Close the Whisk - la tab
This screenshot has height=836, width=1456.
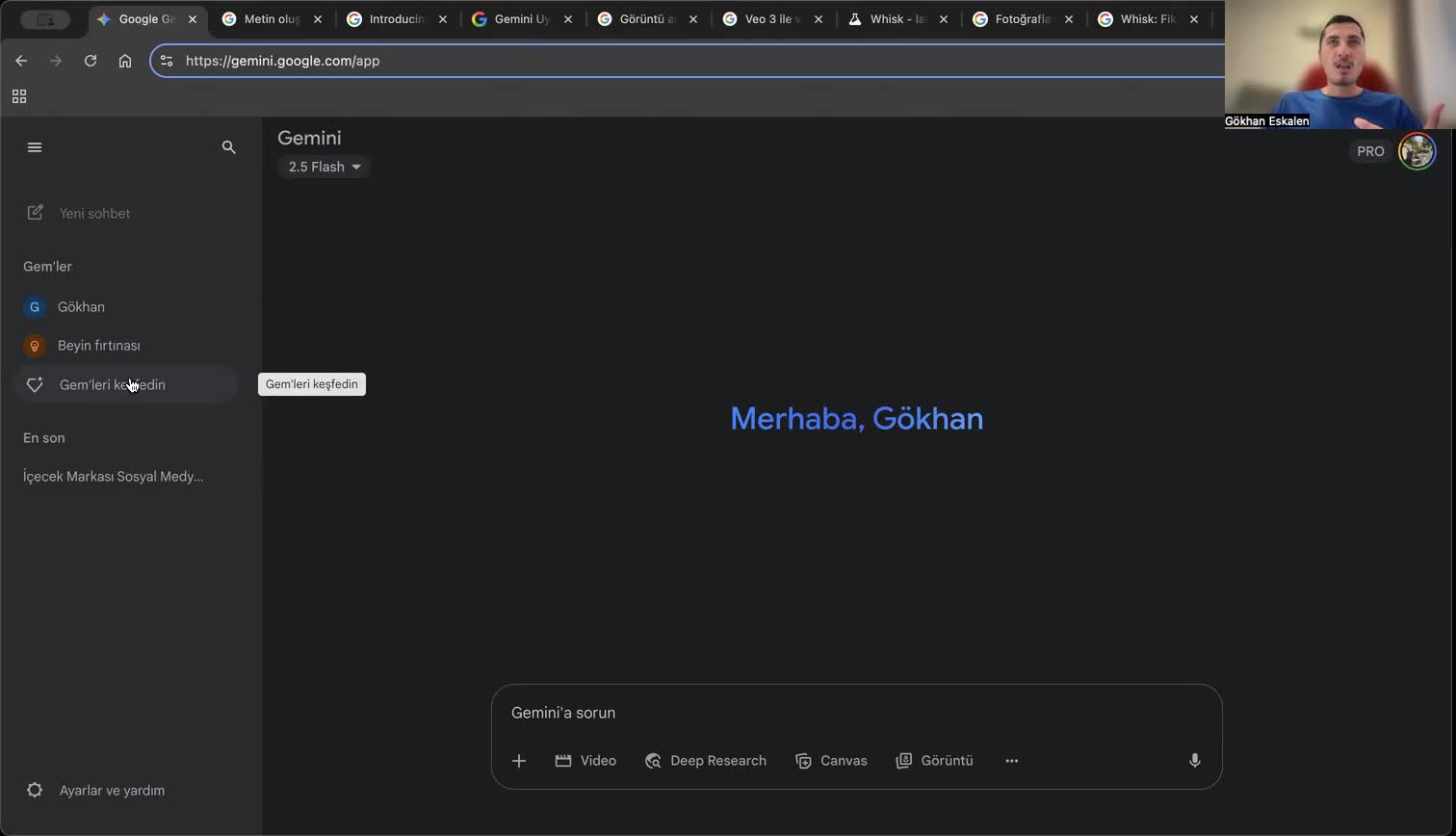pos(944,19)
